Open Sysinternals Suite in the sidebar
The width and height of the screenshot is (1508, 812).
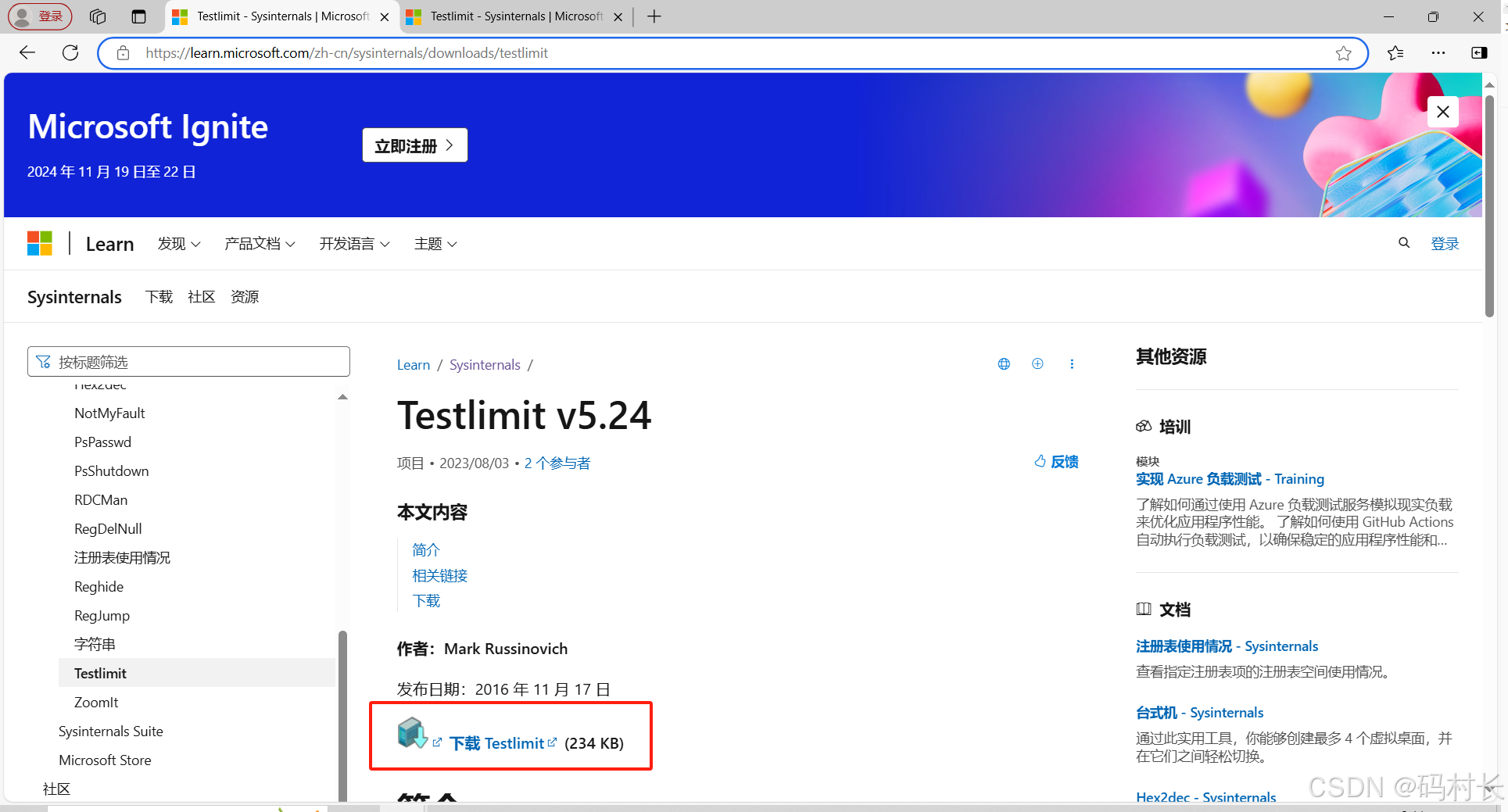point(111,732)
